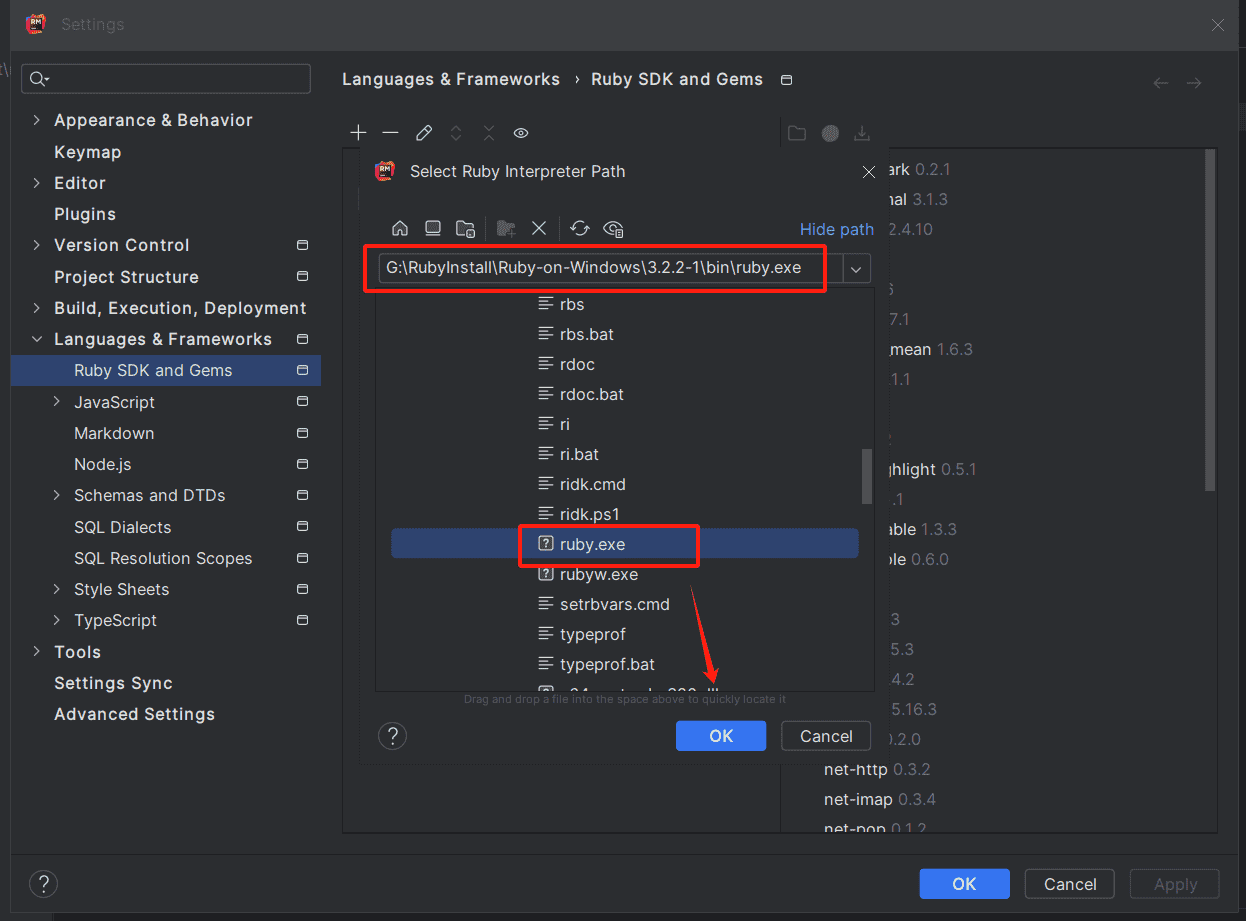Click the interpreter path text field

(x=610, y=268)
